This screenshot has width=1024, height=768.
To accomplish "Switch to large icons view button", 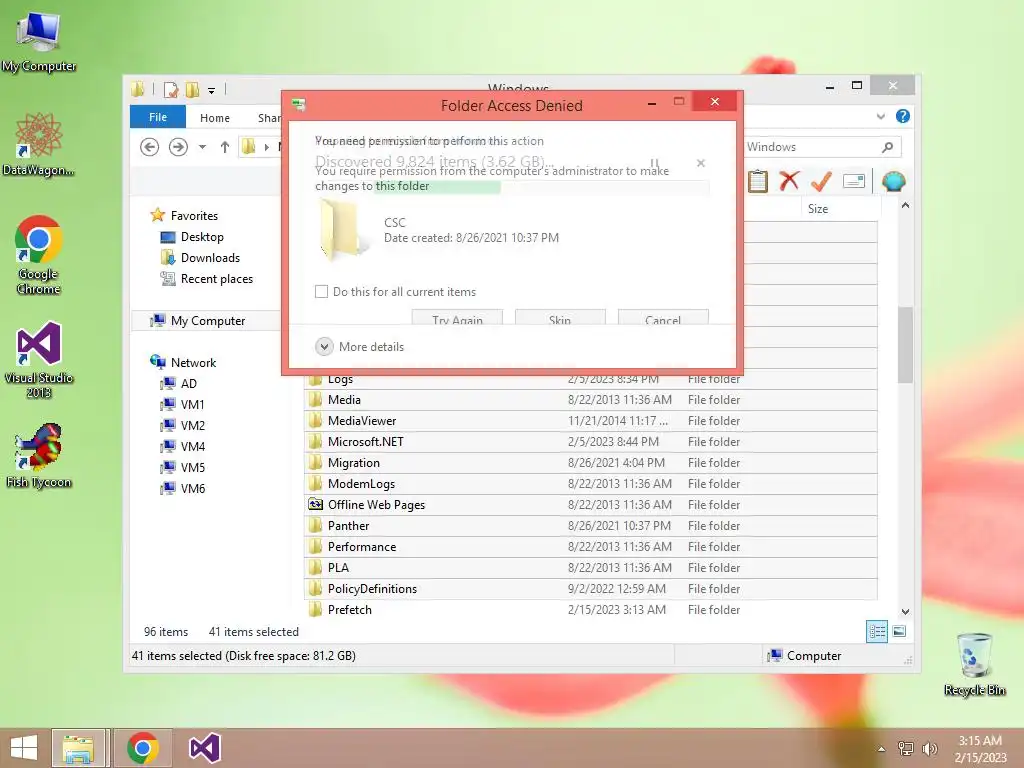I will (899, 631).
